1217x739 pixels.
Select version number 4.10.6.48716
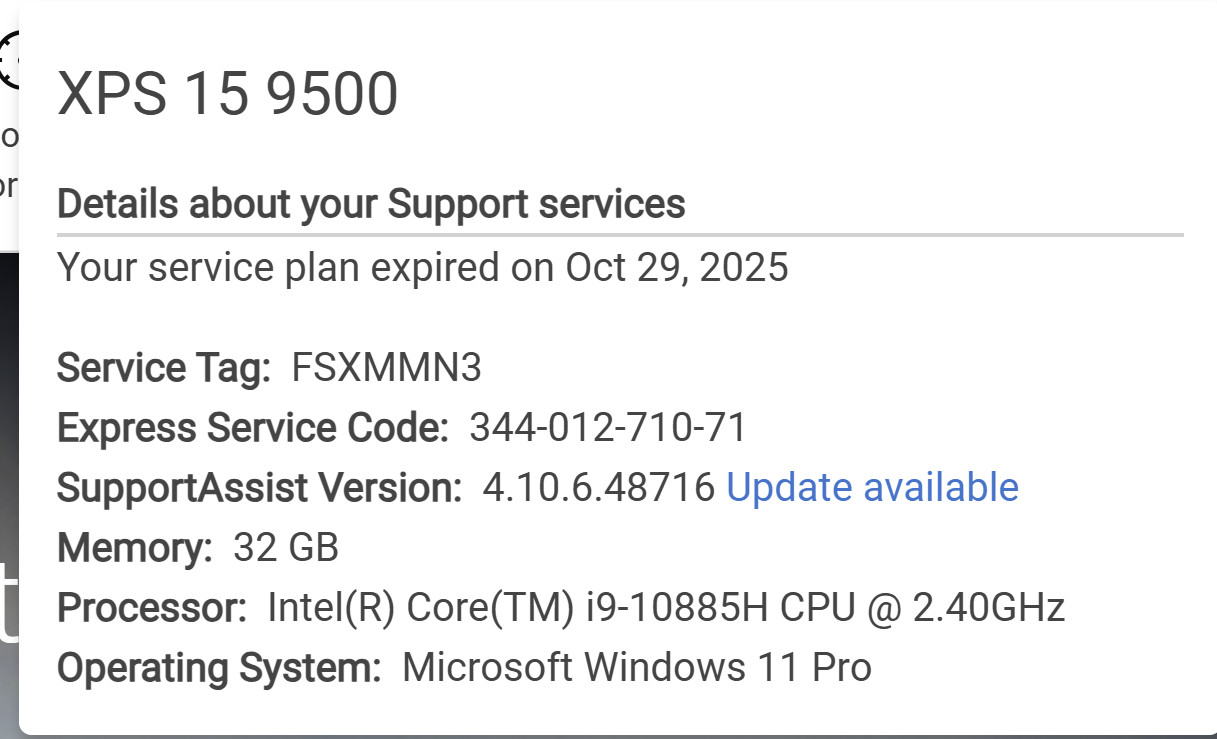pyautogui.click(x=599, y=488)
